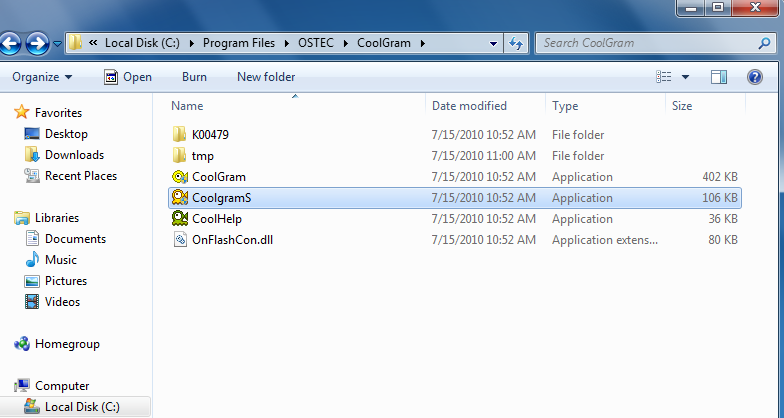Screen dimensions: 784x418
Task: Click the Application extens... type cell
Action: point(604,240)
